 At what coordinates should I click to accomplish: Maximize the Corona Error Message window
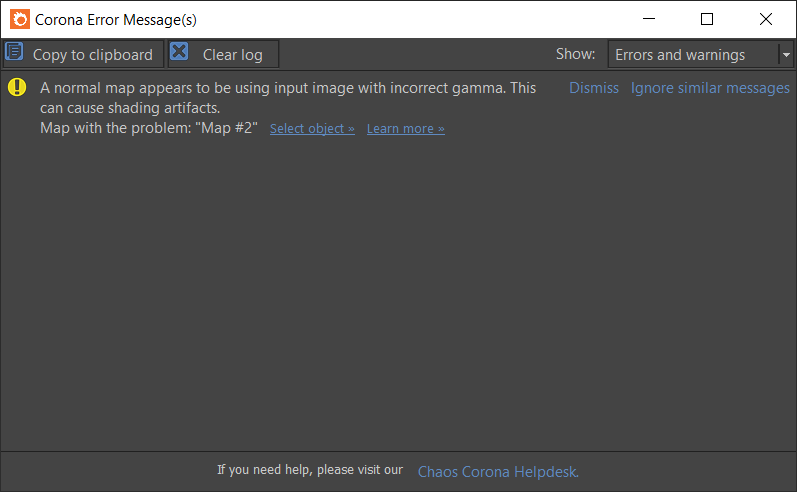click(707, 19)
